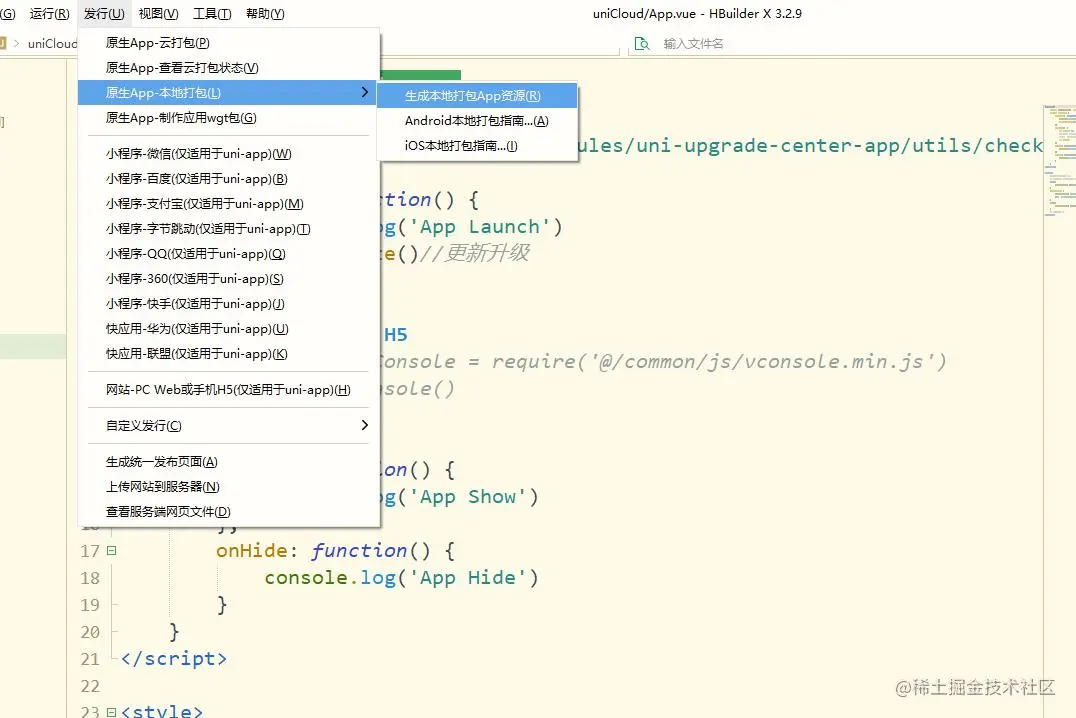
Task: Open the 发行(U) menu
Action: point(104,14)
